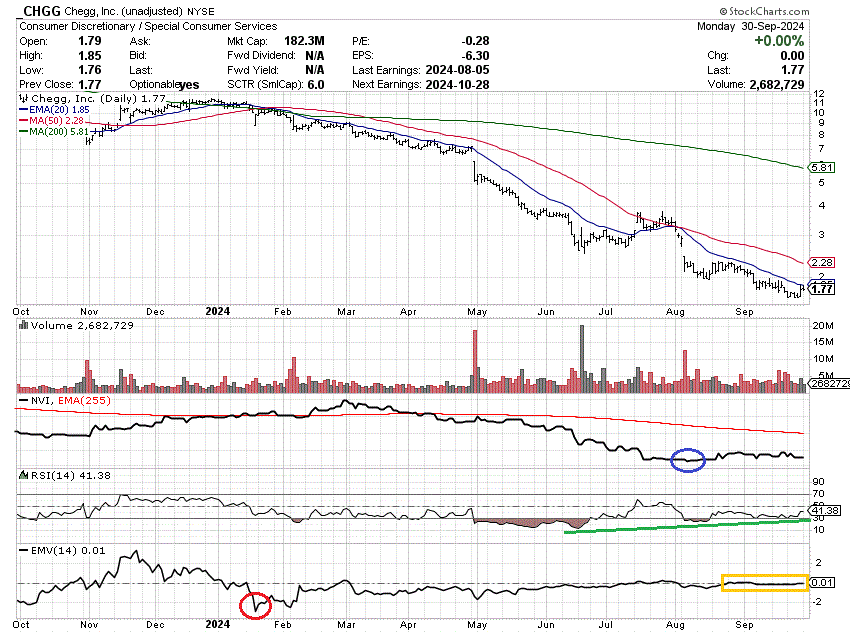Toggle the MA(200) 5.81 price flag visibility

pyautogui.click(x=820, y=167)
